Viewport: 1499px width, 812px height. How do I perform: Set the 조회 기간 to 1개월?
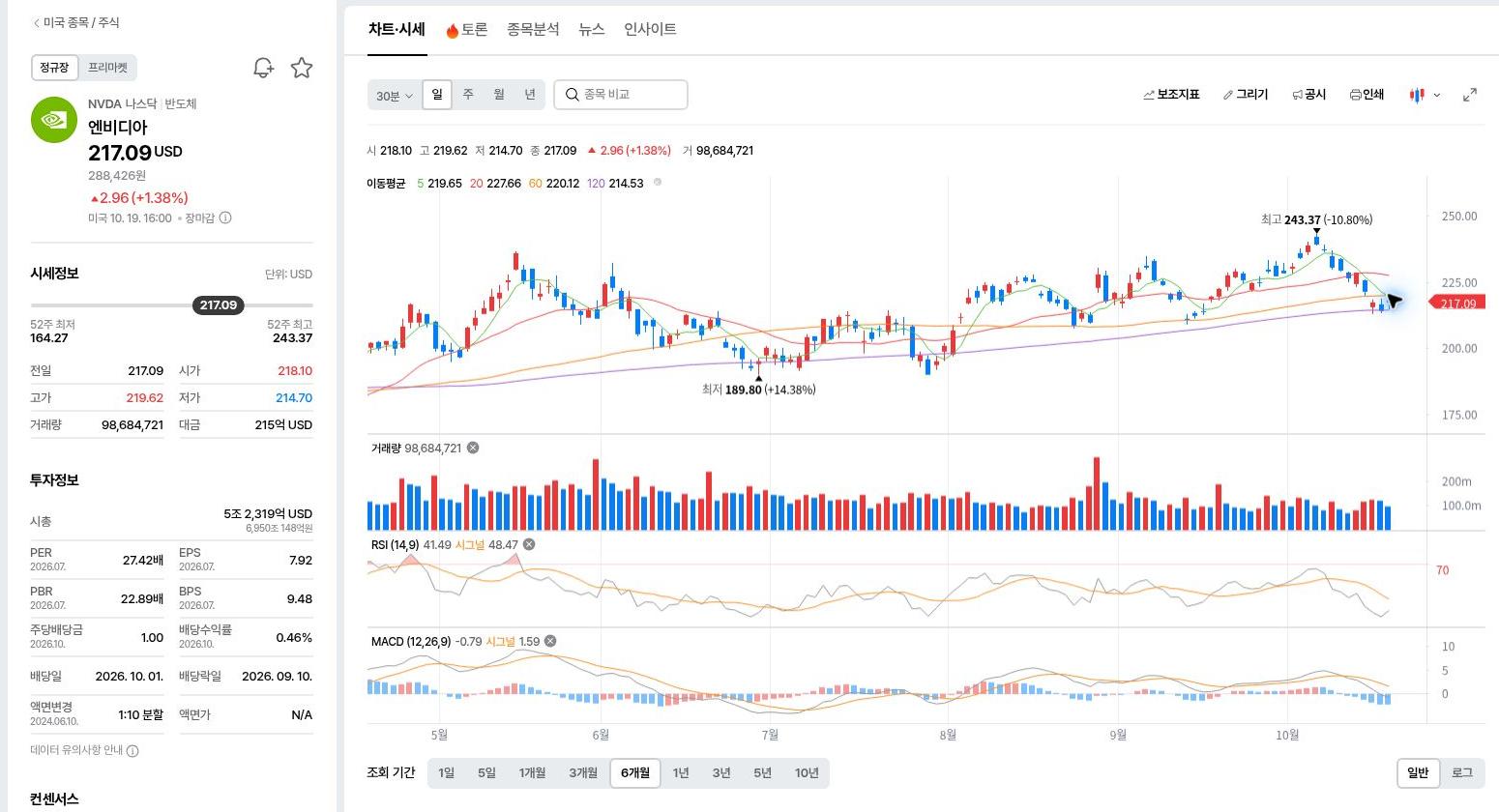click(532, 772)
